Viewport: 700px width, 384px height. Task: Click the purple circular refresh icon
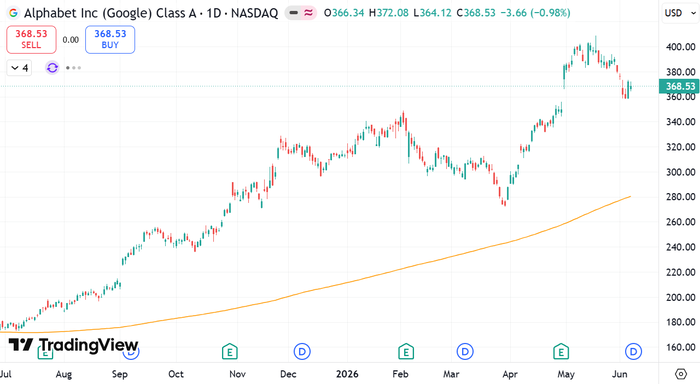[52, 68]
